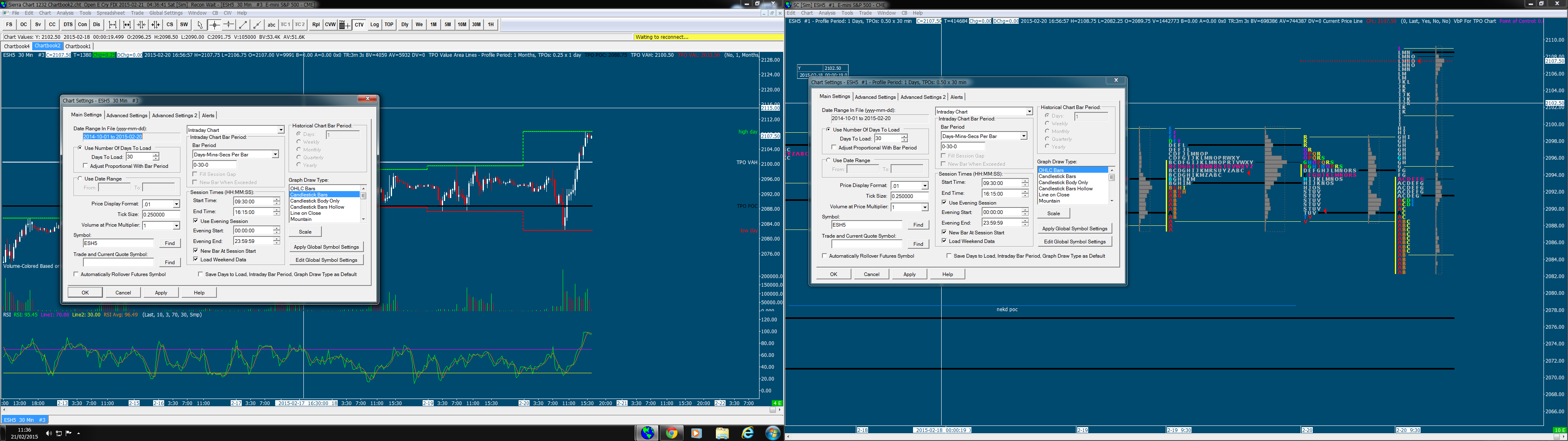Image resolution: width=1568 pixels, height=441 pixels.
Task: Open Google Chrome from the taskbar
Action: 671,433
